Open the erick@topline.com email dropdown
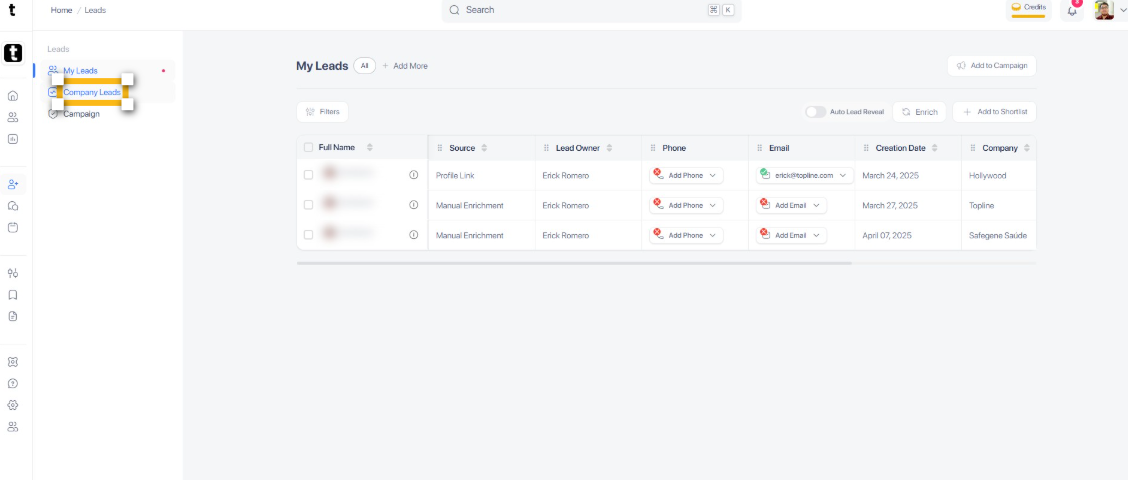 coord(805,175)
